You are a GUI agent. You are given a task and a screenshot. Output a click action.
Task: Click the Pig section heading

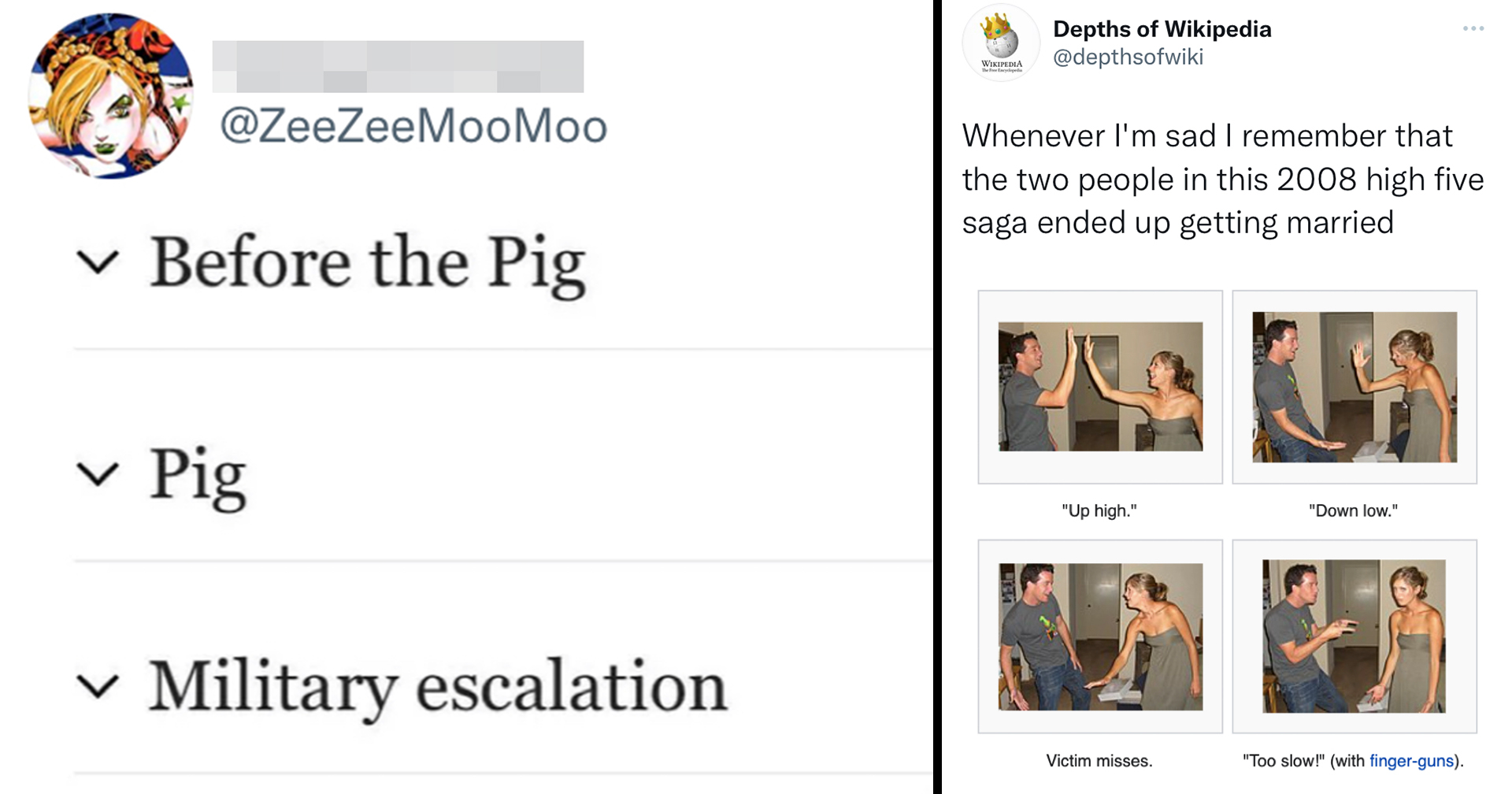click(x=198, y=474)
